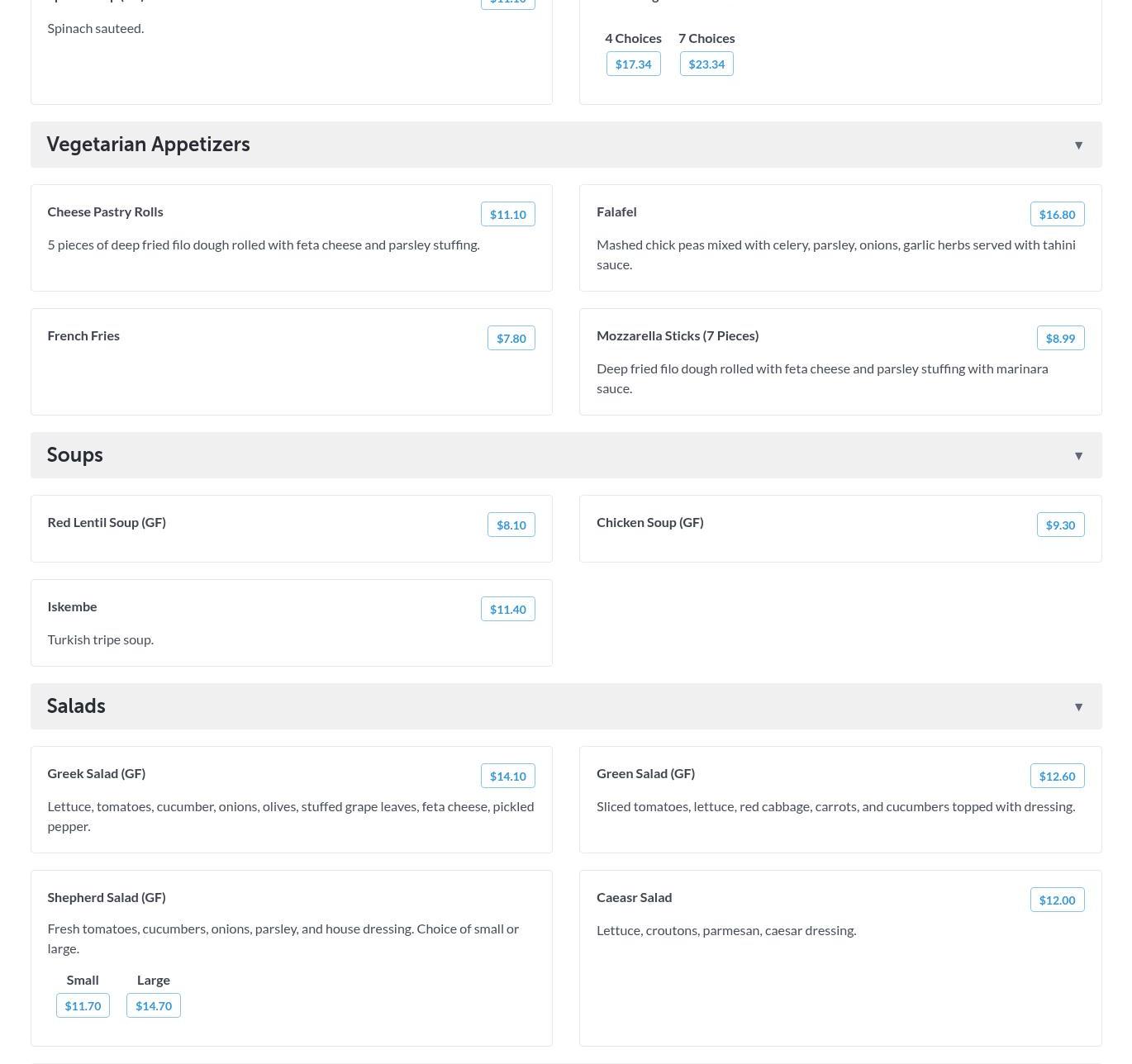Click the Vegetarian Appetizers heading
Screen dimensions: 1132x1064
[x=149, y=145]
